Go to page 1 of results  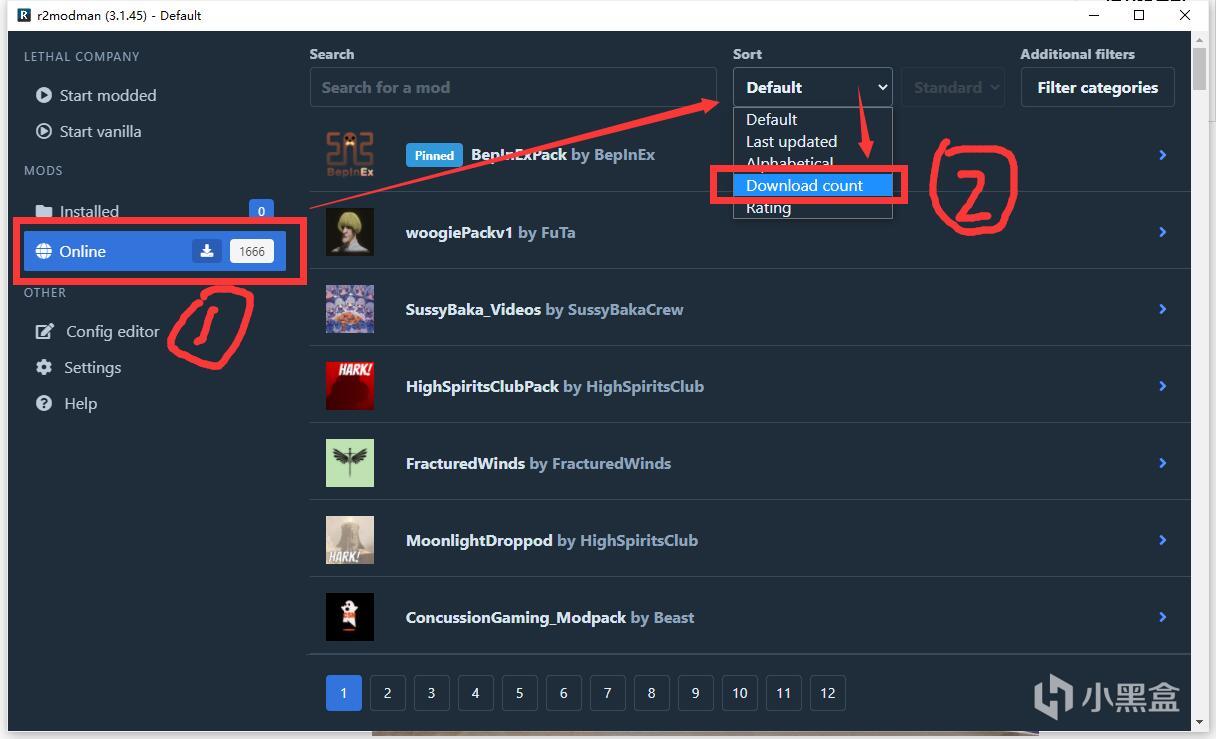(x=343, y=692)
